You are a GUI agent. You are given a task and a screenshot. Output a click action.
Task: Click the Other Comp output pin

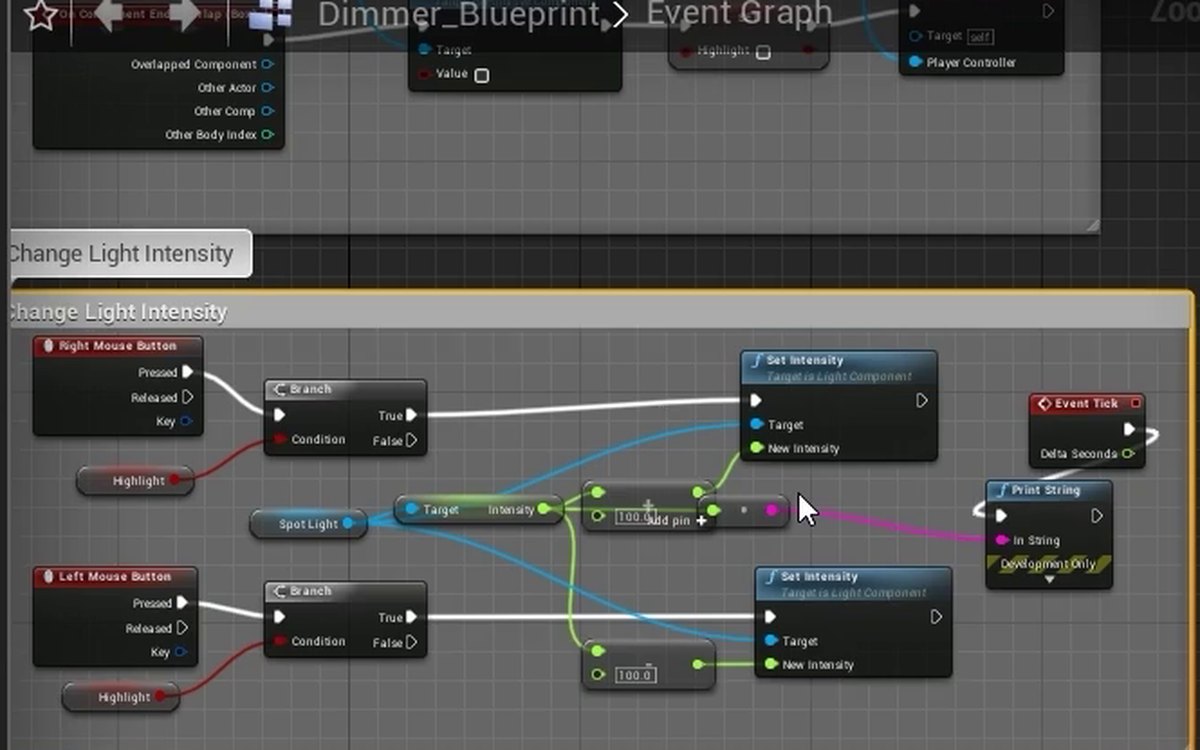click(267, 111)
